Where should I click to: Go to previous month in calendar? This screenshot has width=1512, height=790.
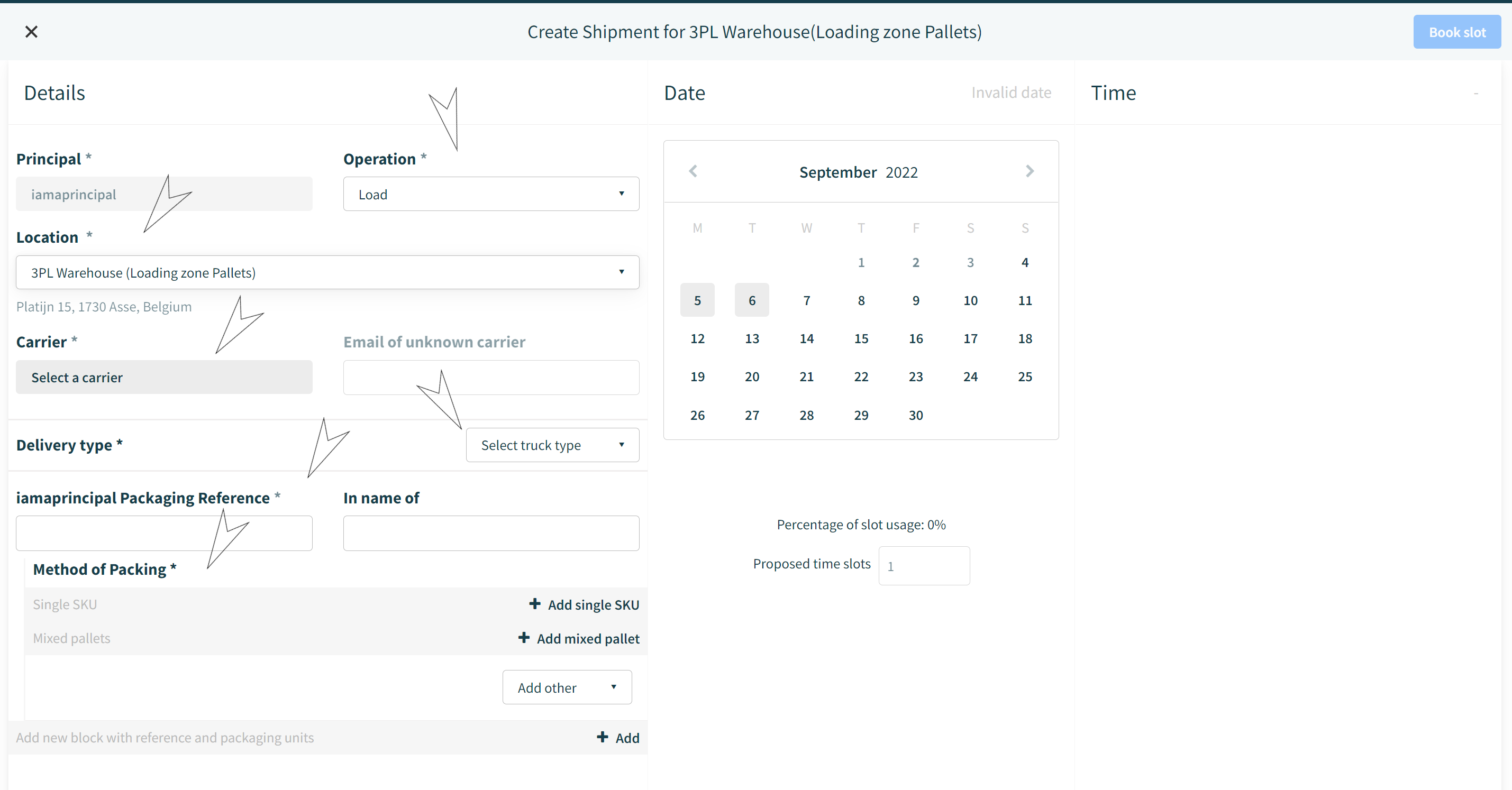(693, 171)
